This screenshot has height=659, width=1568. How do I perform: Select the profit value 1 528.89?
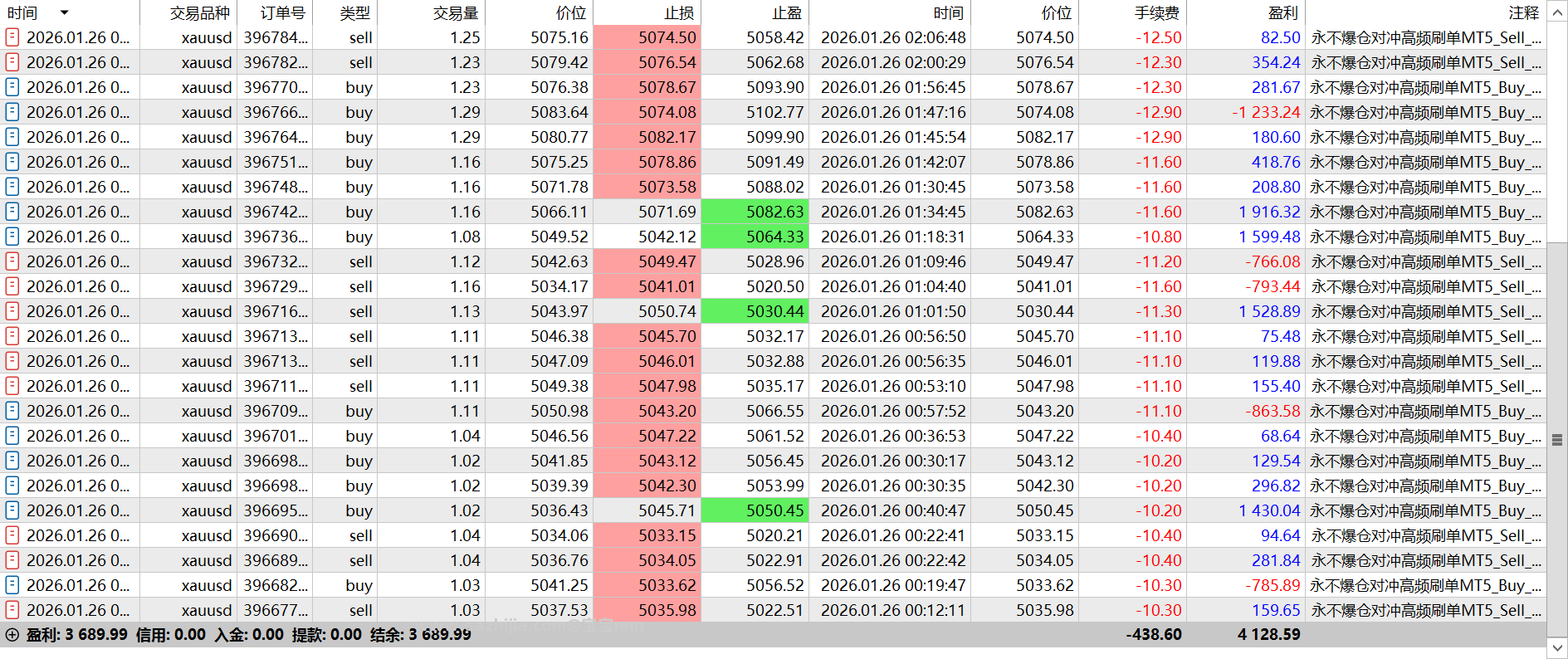pos(1269,311)
